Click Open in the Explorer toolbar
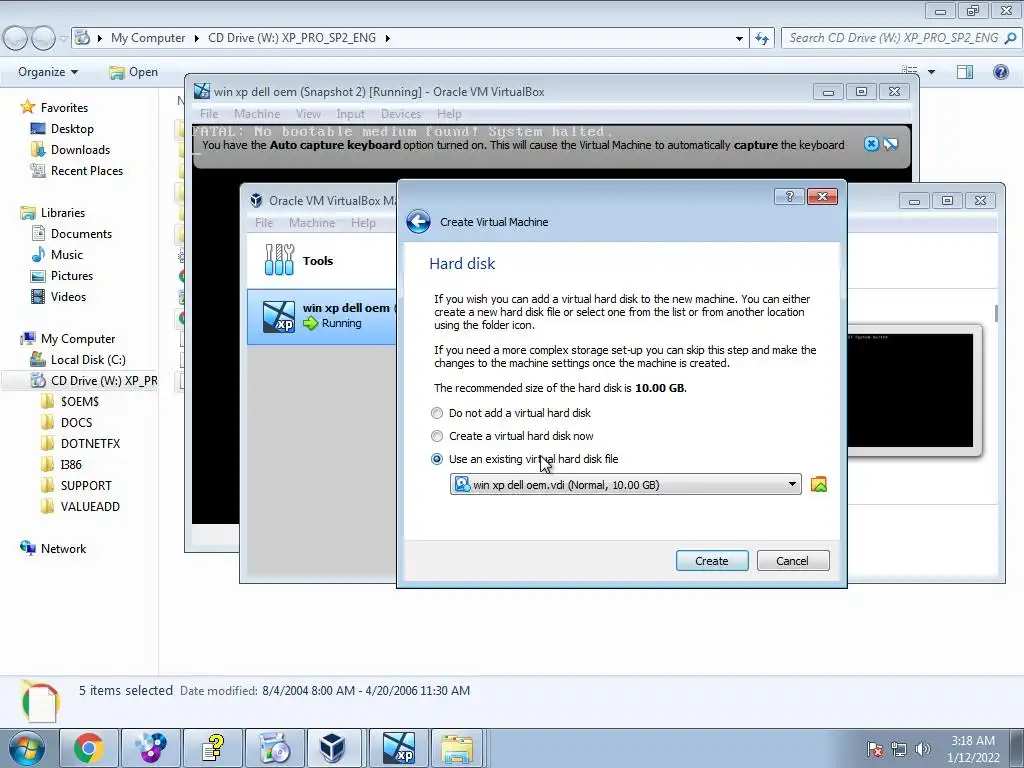 tap(134, 72)
